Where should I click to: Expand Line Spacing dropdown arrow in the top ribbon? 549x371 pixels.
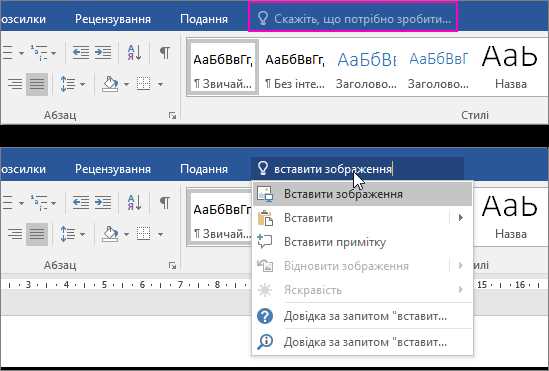[x=83, y=84]
